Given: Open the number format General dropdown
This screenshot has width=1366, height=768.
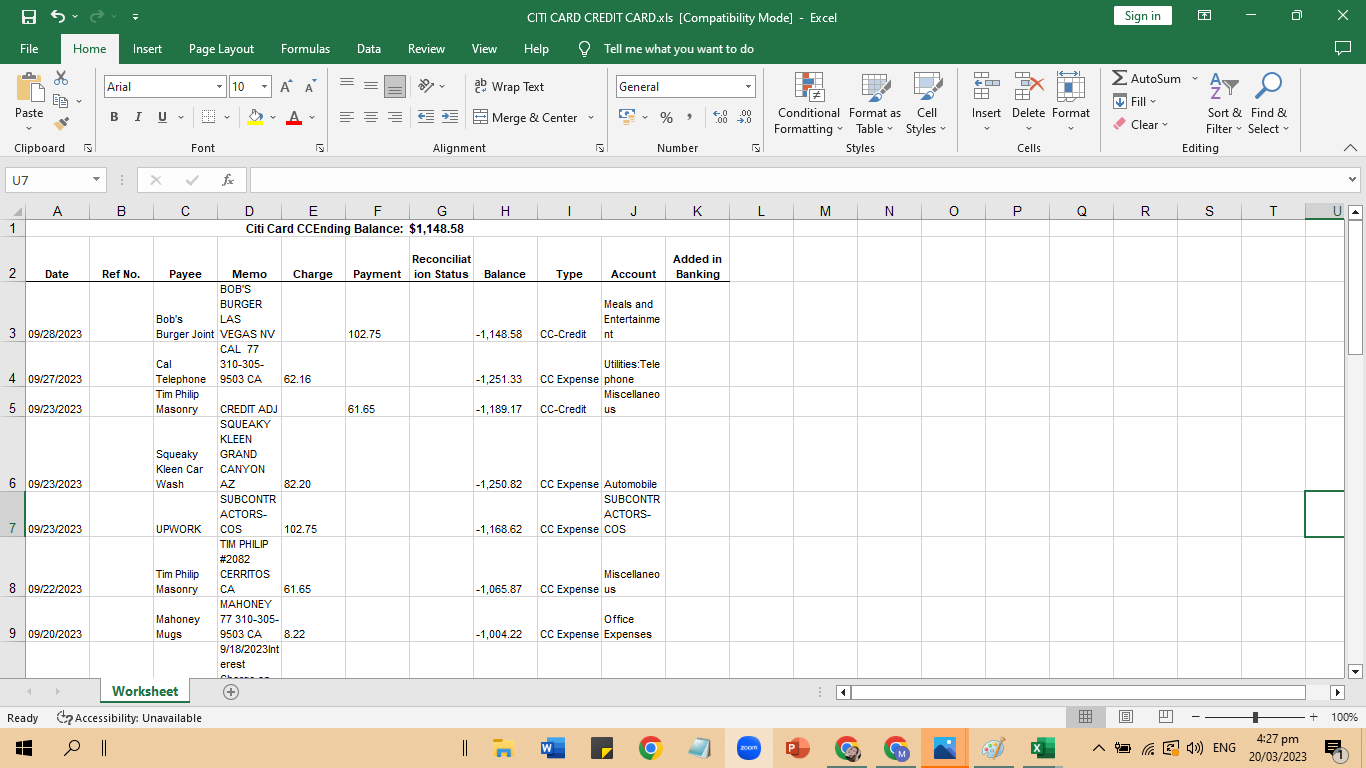Looking at the screenshot, I should click(748, 87).
